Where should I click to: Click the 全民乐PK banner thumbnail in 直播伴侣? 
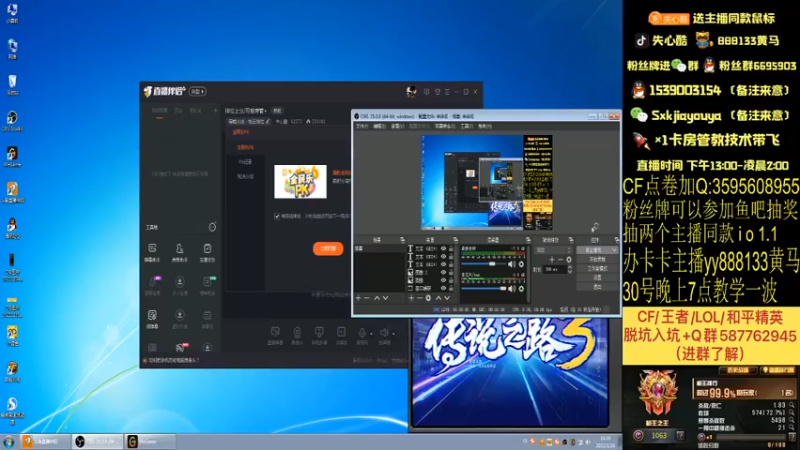tap(300, 182)
